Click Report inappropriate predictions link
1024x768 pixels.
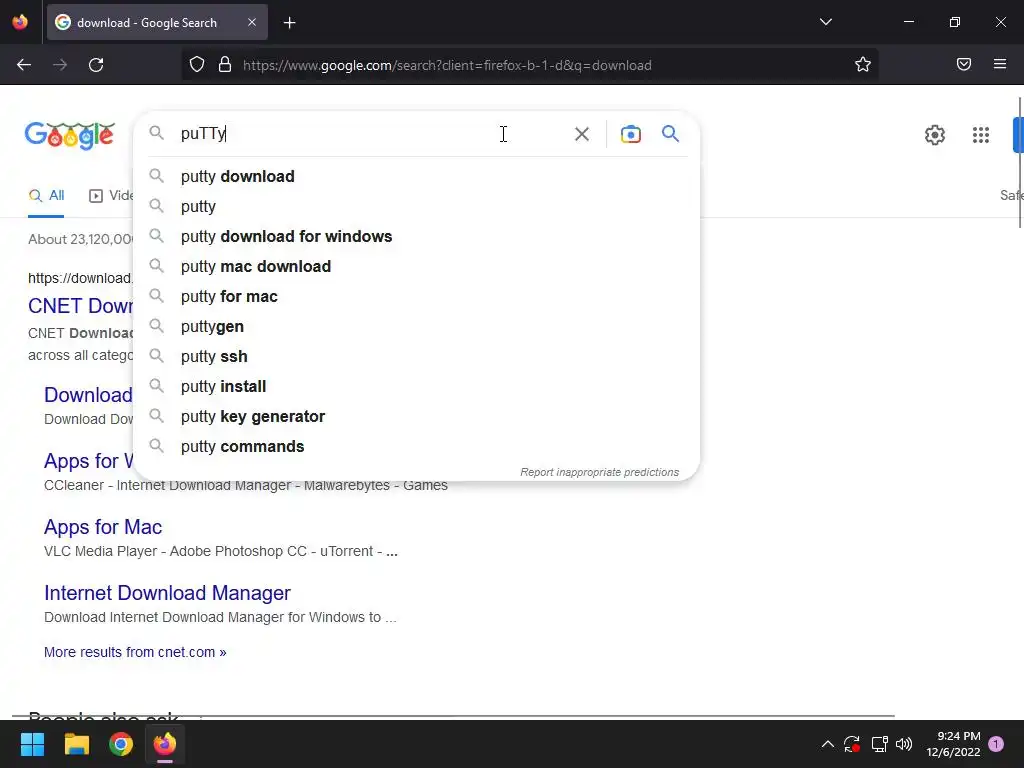[599, 472]
